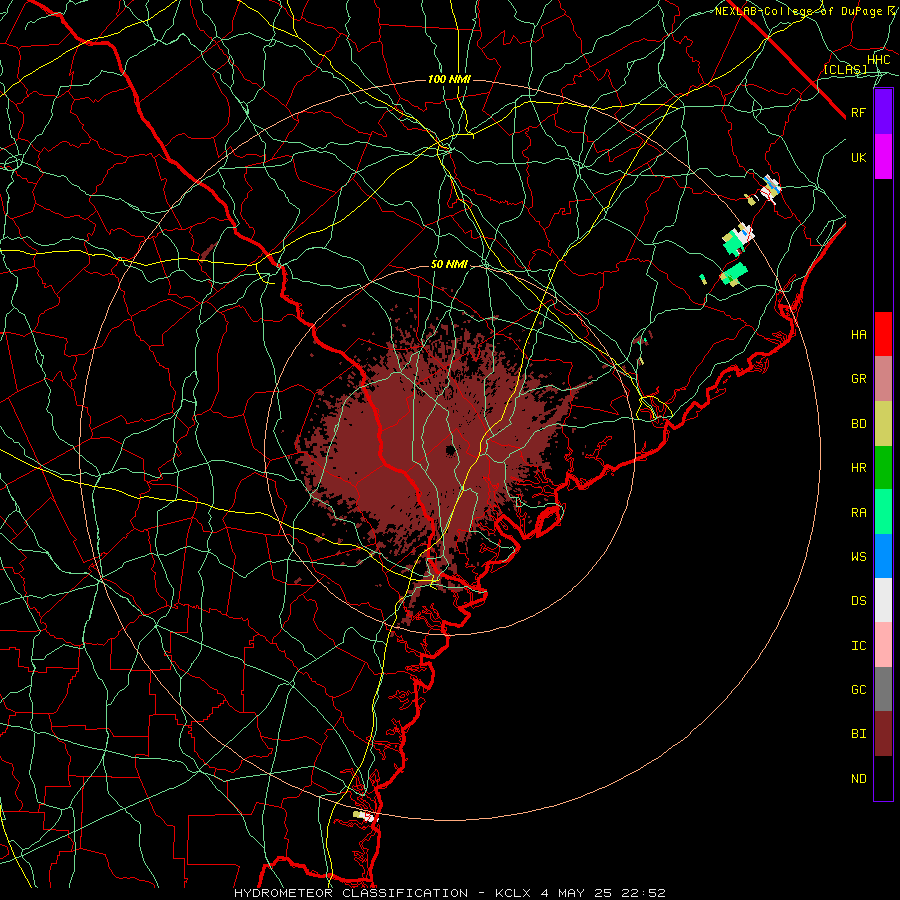This screenshot has width=900, height=900.
Task: Click the GC gray legend swatch
Action: pyautogui.click(x=883, y=689)
